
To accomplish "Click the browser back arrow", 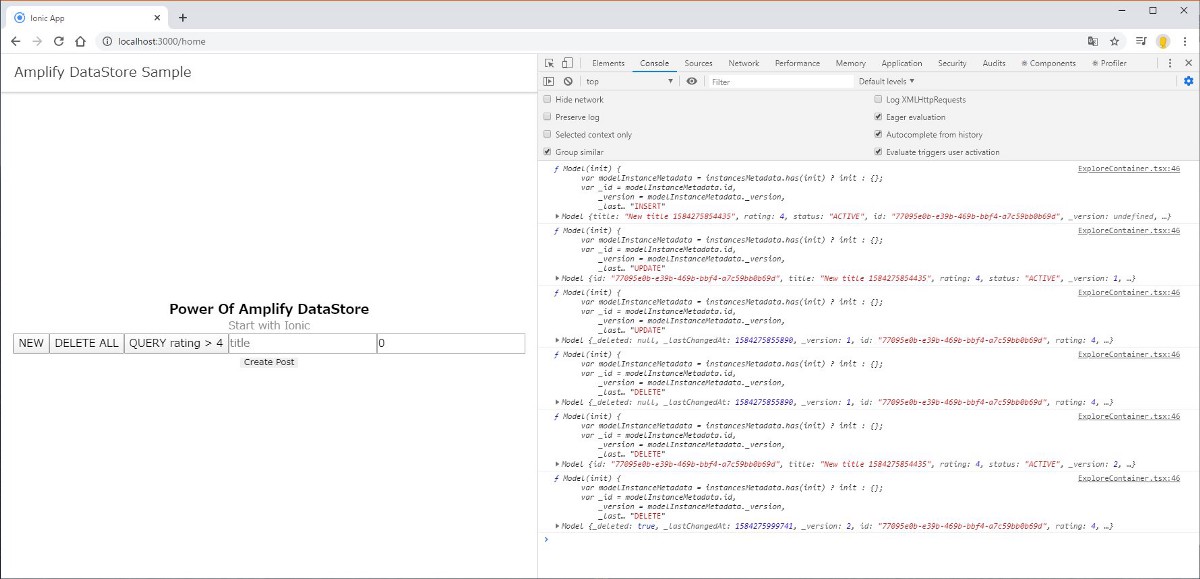I will 15,41.
